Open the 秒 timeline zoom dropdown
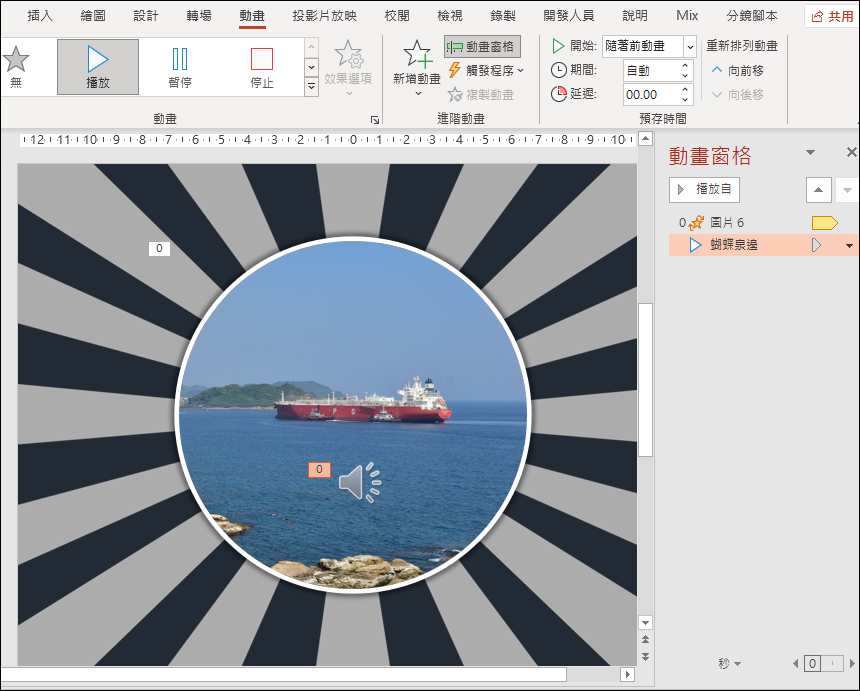 (x=729, y=664)
